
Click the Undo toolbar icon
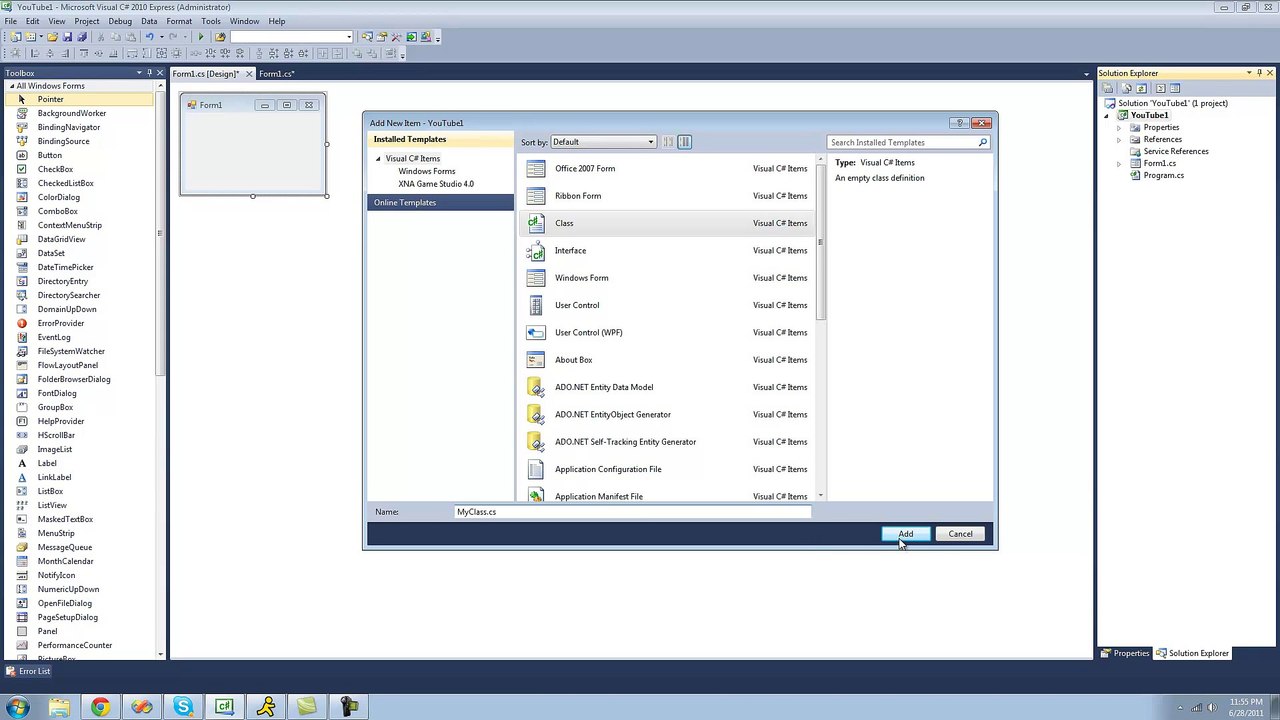149,37
